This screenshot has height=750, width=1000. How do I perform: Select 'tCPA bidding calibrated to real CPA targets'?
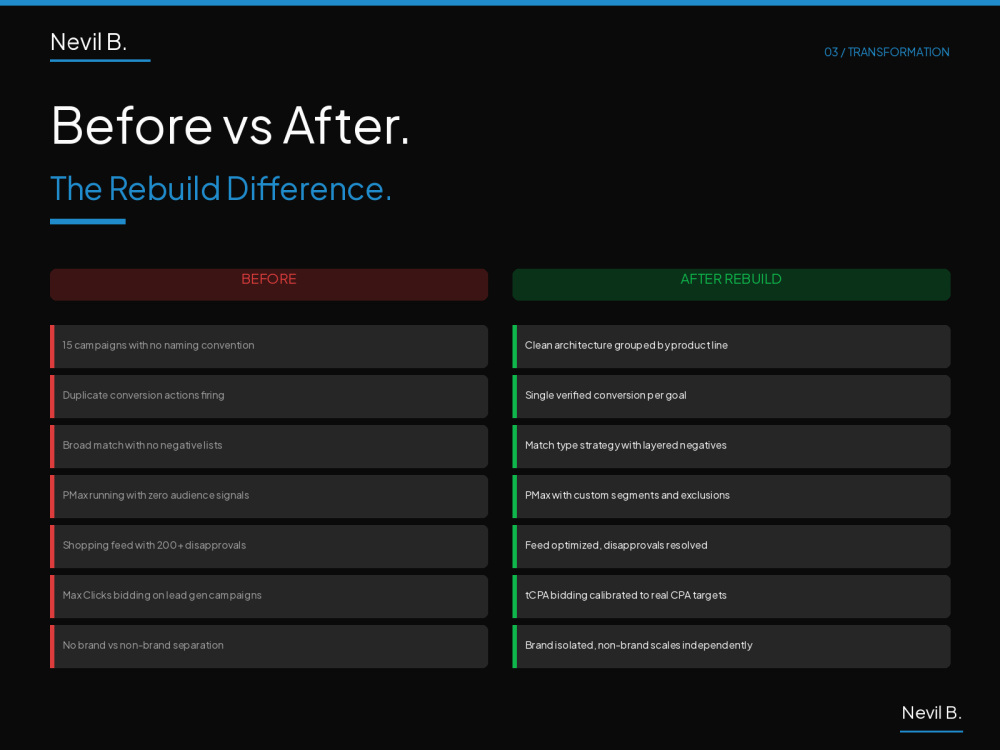(731, 596)
